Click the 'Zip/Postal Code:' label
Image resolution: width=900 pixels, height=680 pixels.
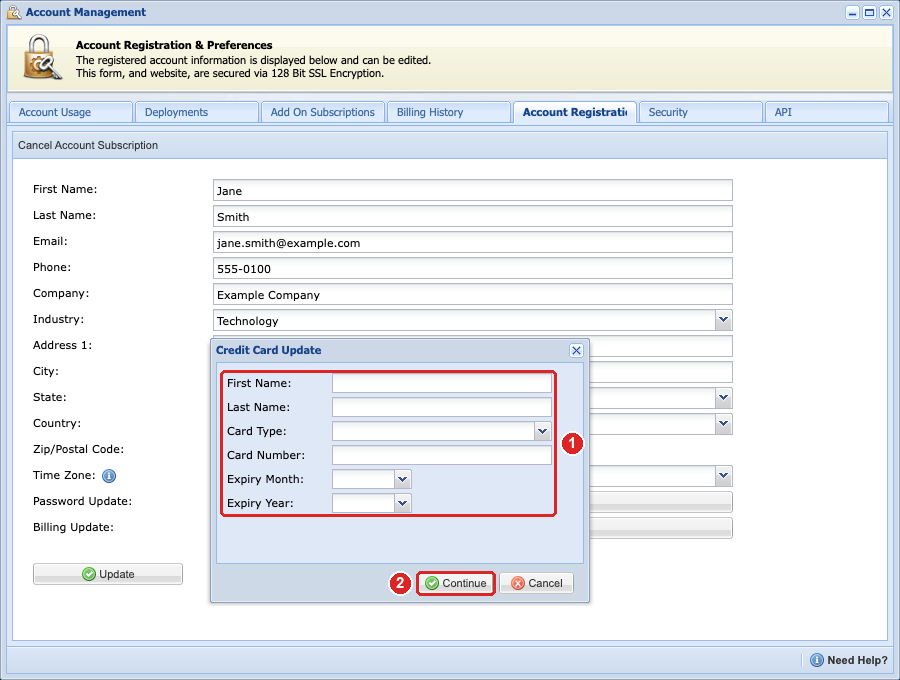pyautogui.click(x=78, y=449)
